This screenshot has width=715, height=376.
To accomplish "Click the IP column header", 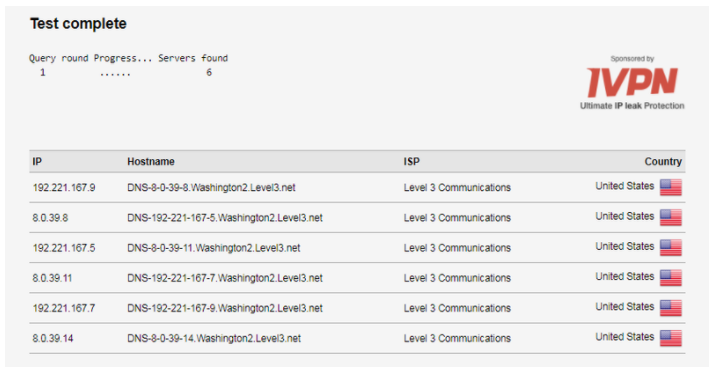I will point(37,161).
